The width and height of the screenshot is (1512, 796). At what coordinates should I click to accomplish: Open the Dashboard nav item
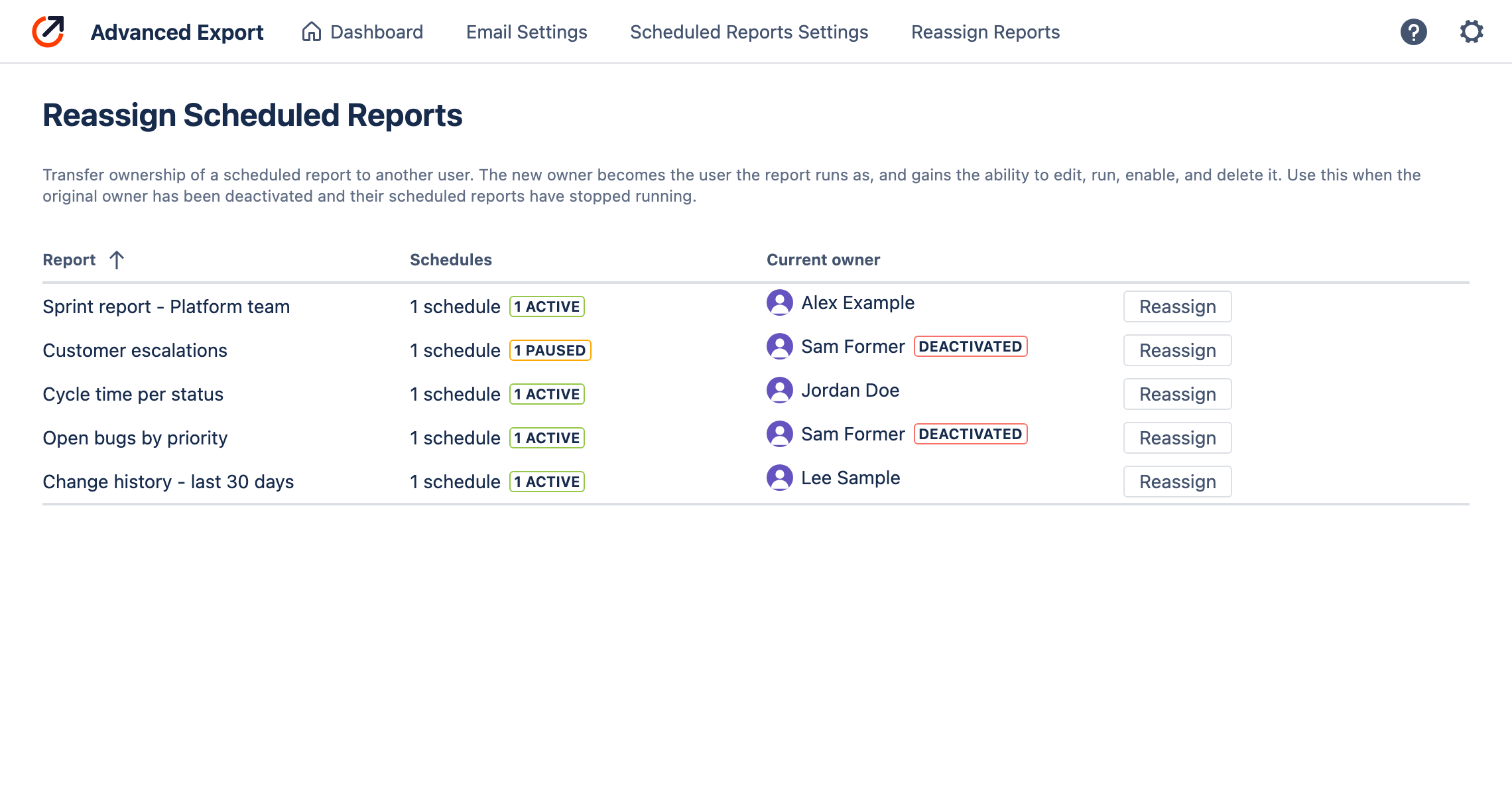point(362,32)
